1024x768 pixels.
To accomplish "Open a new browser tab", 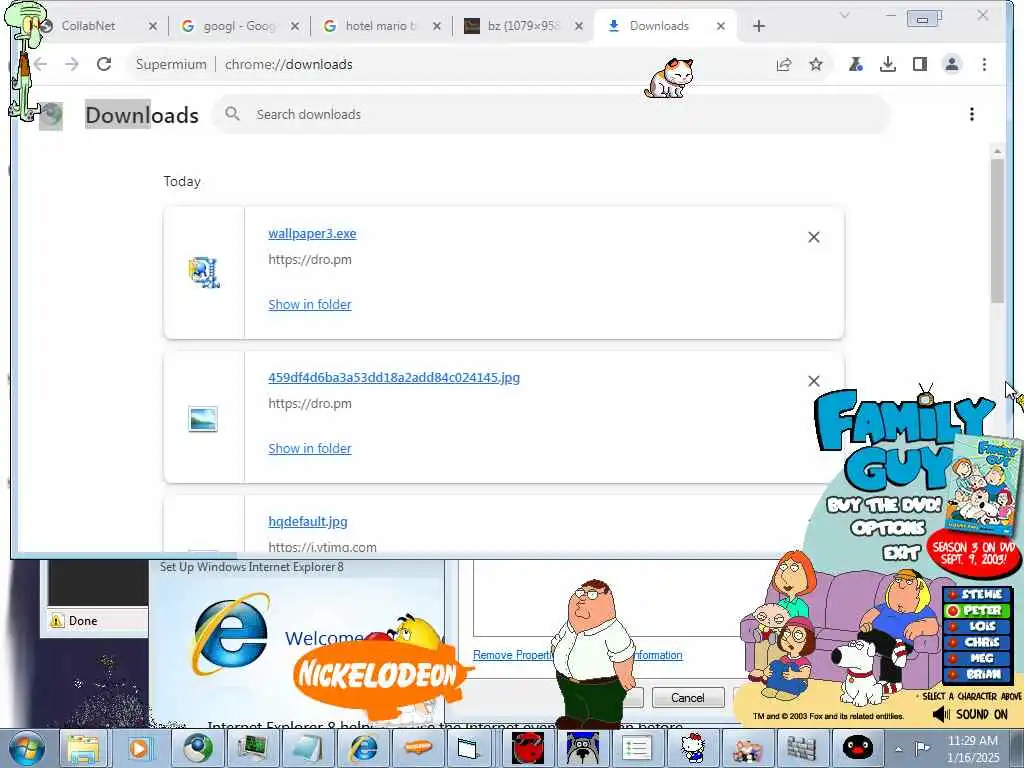I will pyautogui.click(x=758, y=26).
